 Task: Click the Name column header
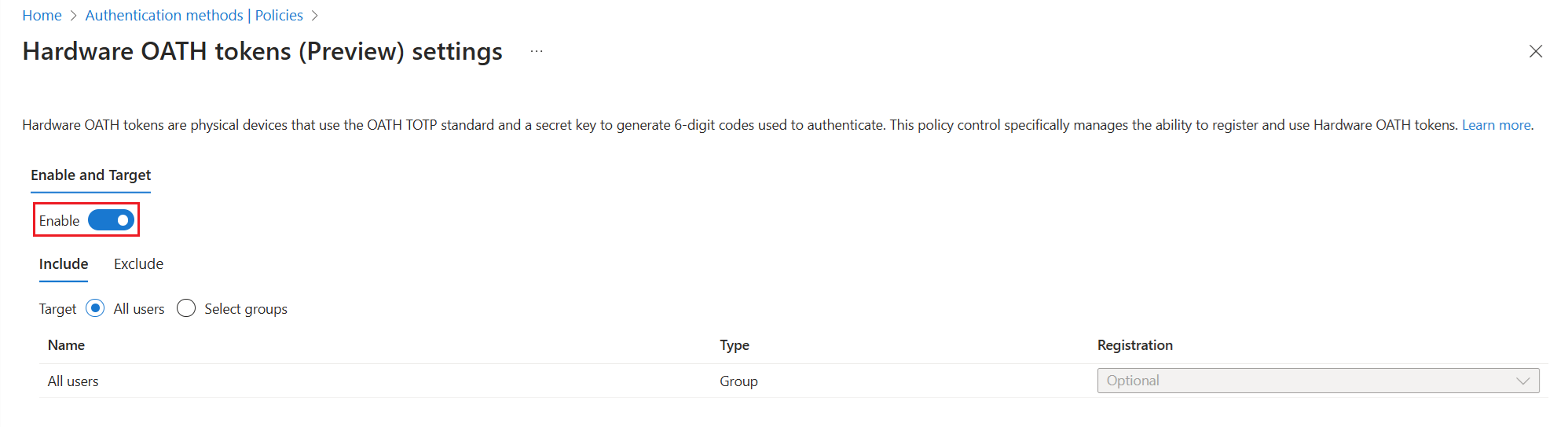click(x=66, y=345)
